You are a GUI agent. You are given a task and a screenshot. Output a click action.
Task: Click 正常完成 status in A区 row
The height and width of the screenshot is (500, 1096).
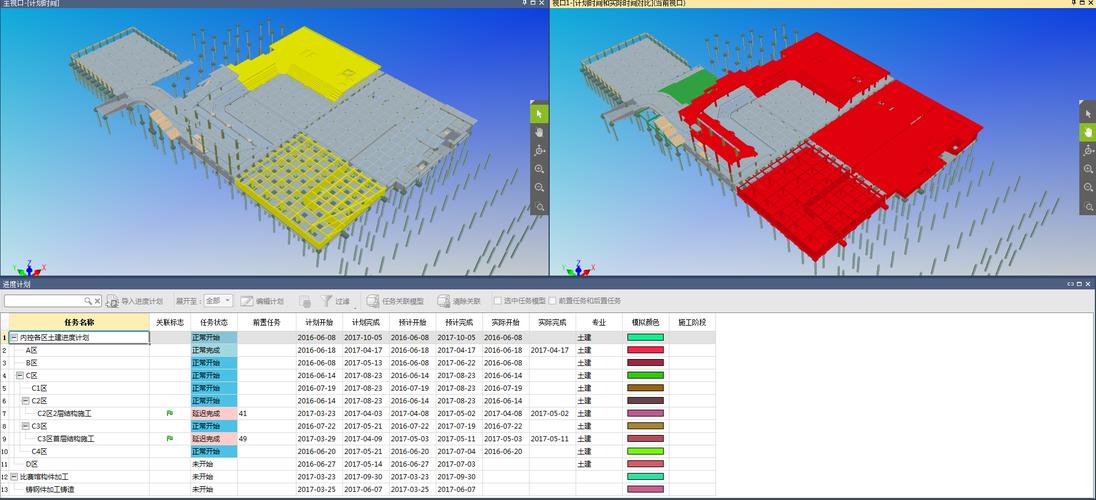(x=214, y=350)
